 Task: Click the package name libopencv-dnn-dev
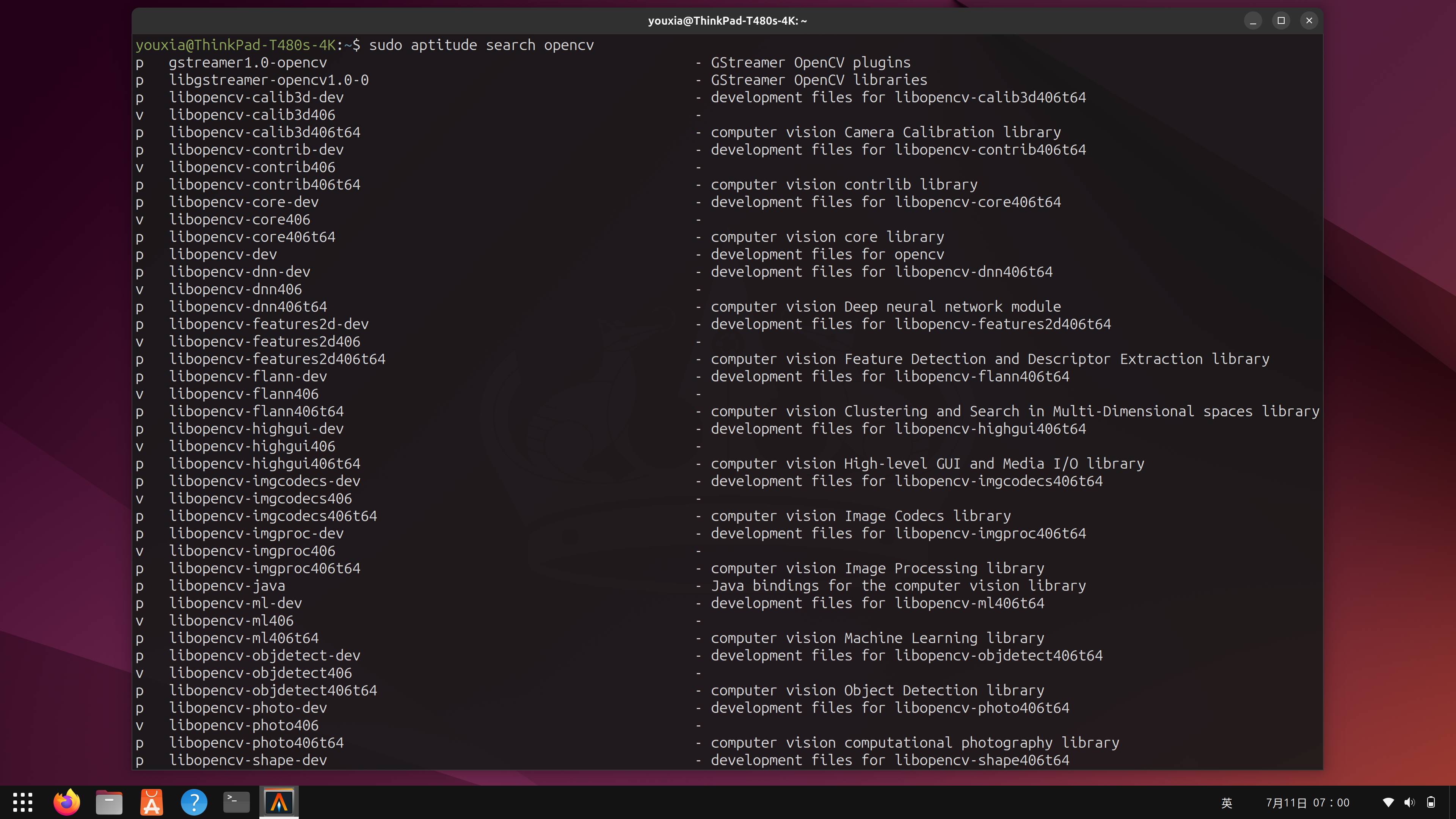pyautogui.click(x=240, y=272)
